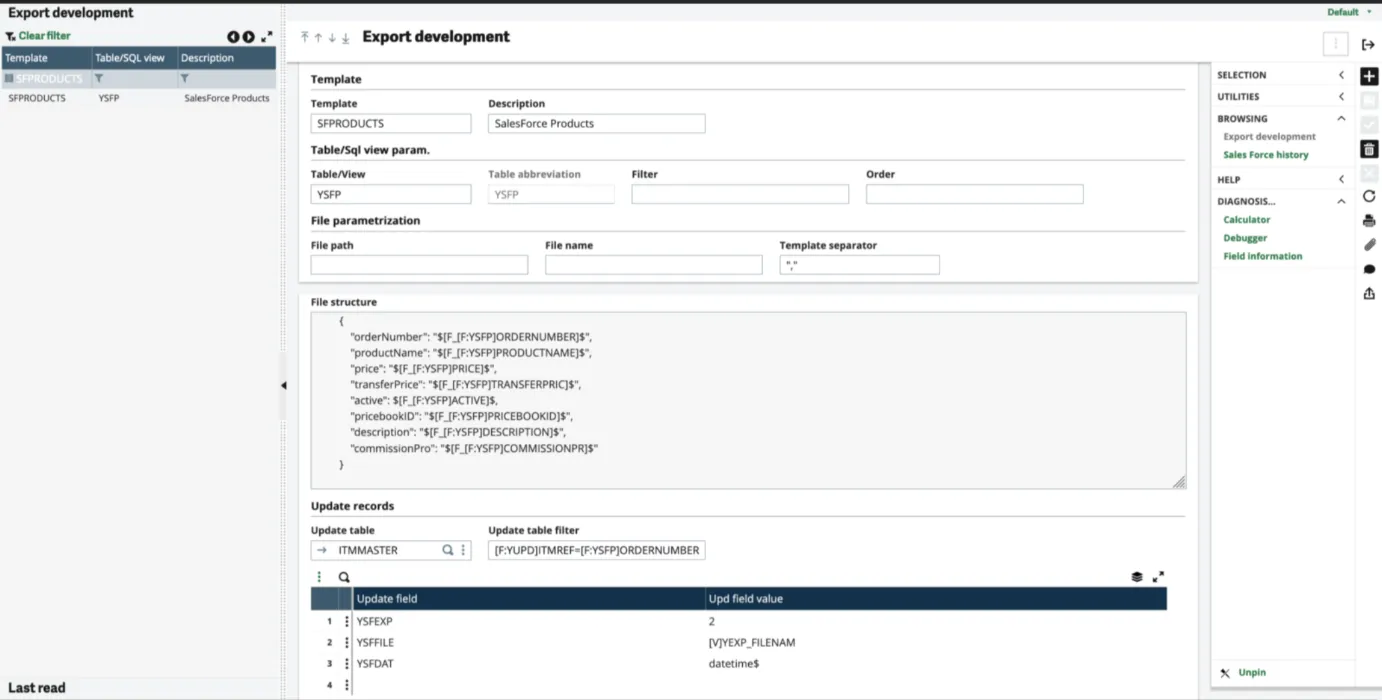Click the File path input field
This screenshot has width=1382, height=700.
pos(419,265)
